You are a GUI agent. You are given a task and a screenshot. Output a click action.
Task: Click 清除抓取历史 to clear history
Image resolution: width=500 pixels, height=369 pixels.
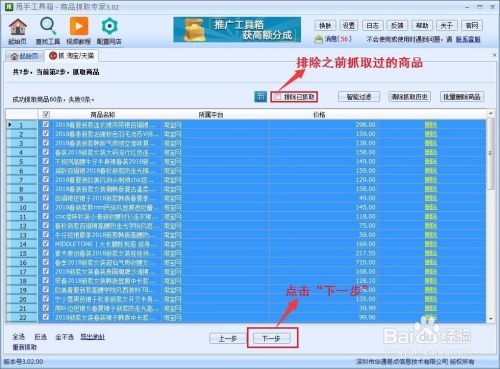[409, 97]
